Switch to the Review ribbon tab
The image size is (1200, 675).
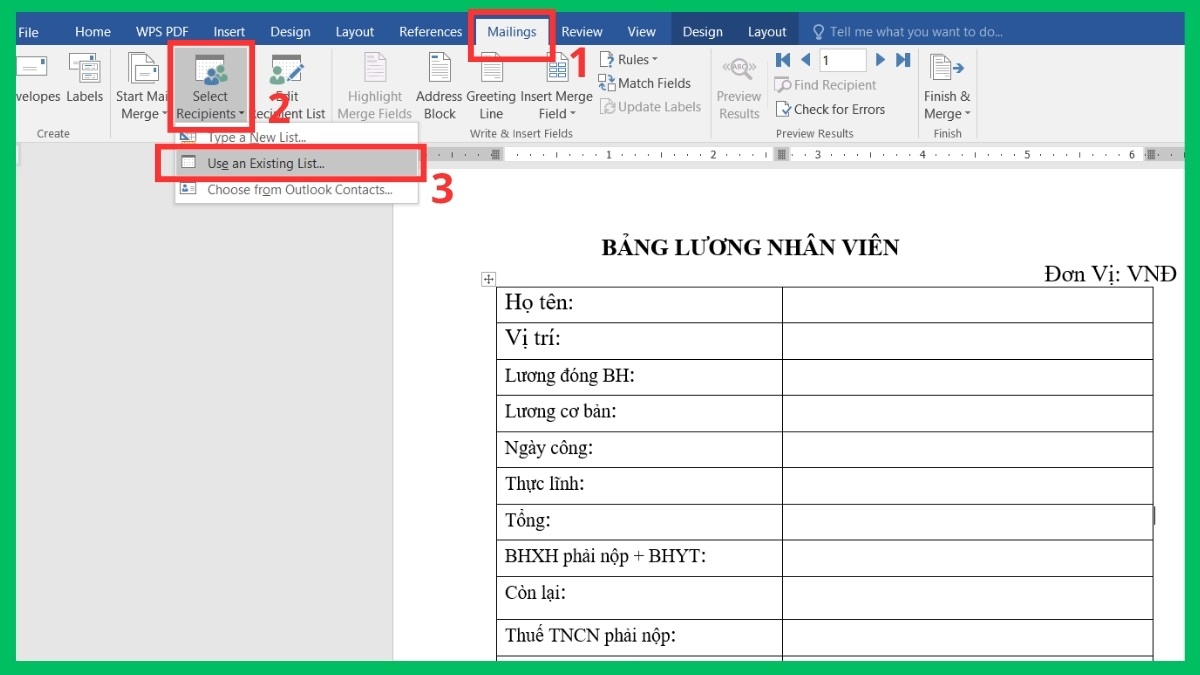point(581,31)
